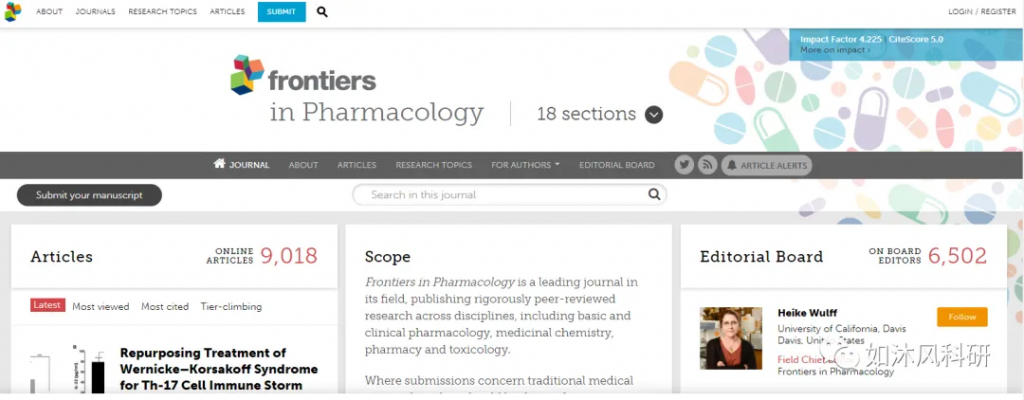Select the Tier-climbing tab
Viewport: 1024px width, 400px height.
point(231,307)
